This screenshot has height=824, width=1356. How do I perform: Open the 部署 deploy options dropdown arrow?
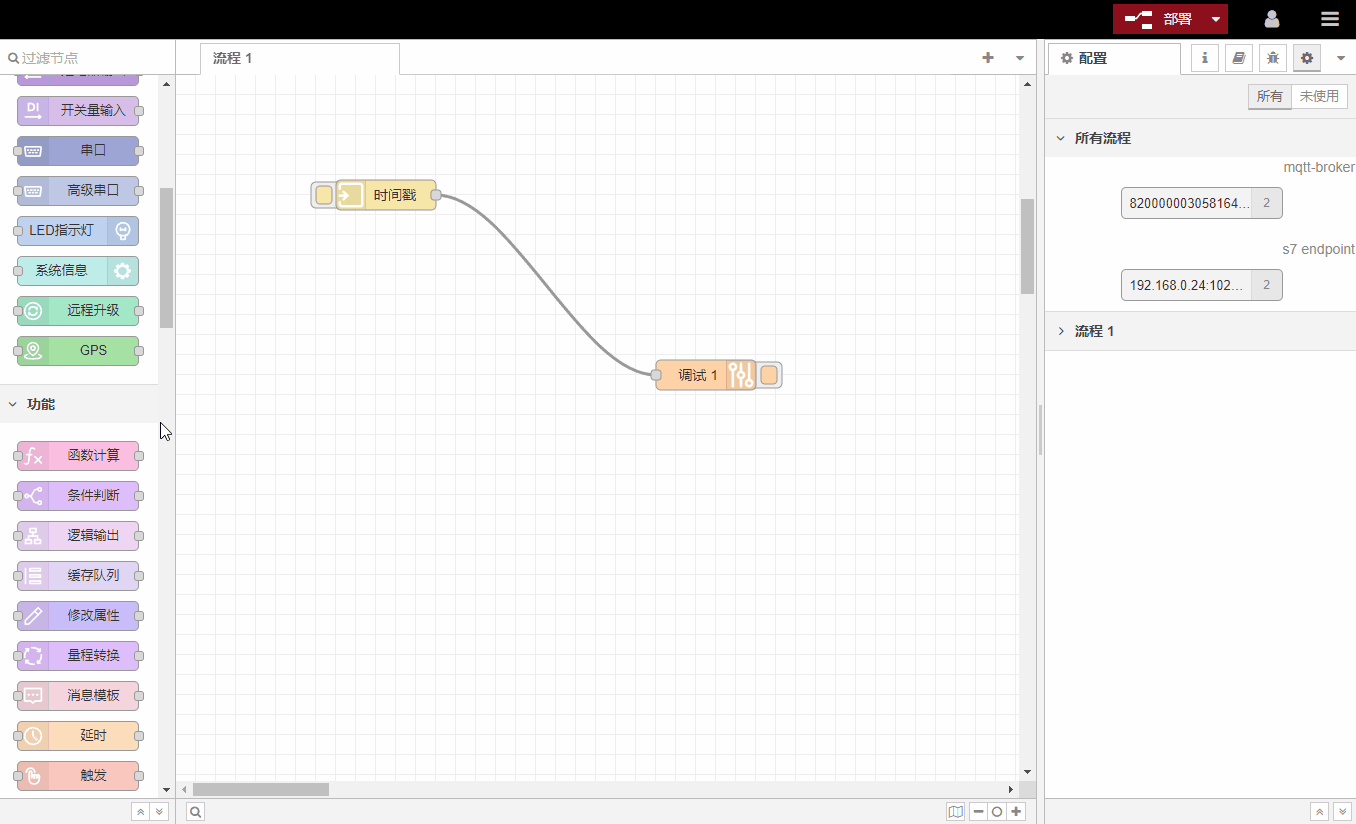(x=1215, y=19)
